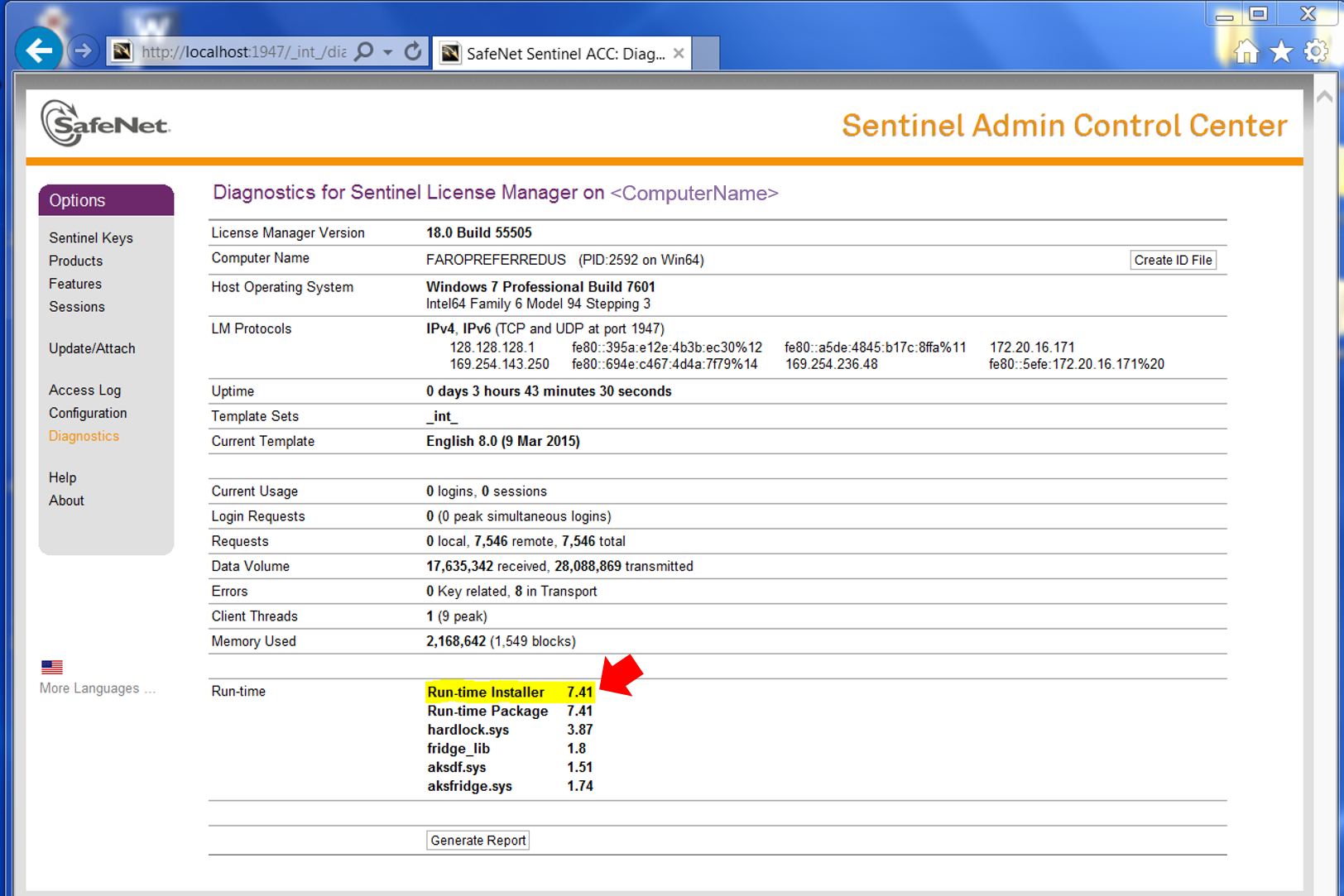1344x896 pixels.
Task: Click the site favicon in address bar
Action: (122, 52)
